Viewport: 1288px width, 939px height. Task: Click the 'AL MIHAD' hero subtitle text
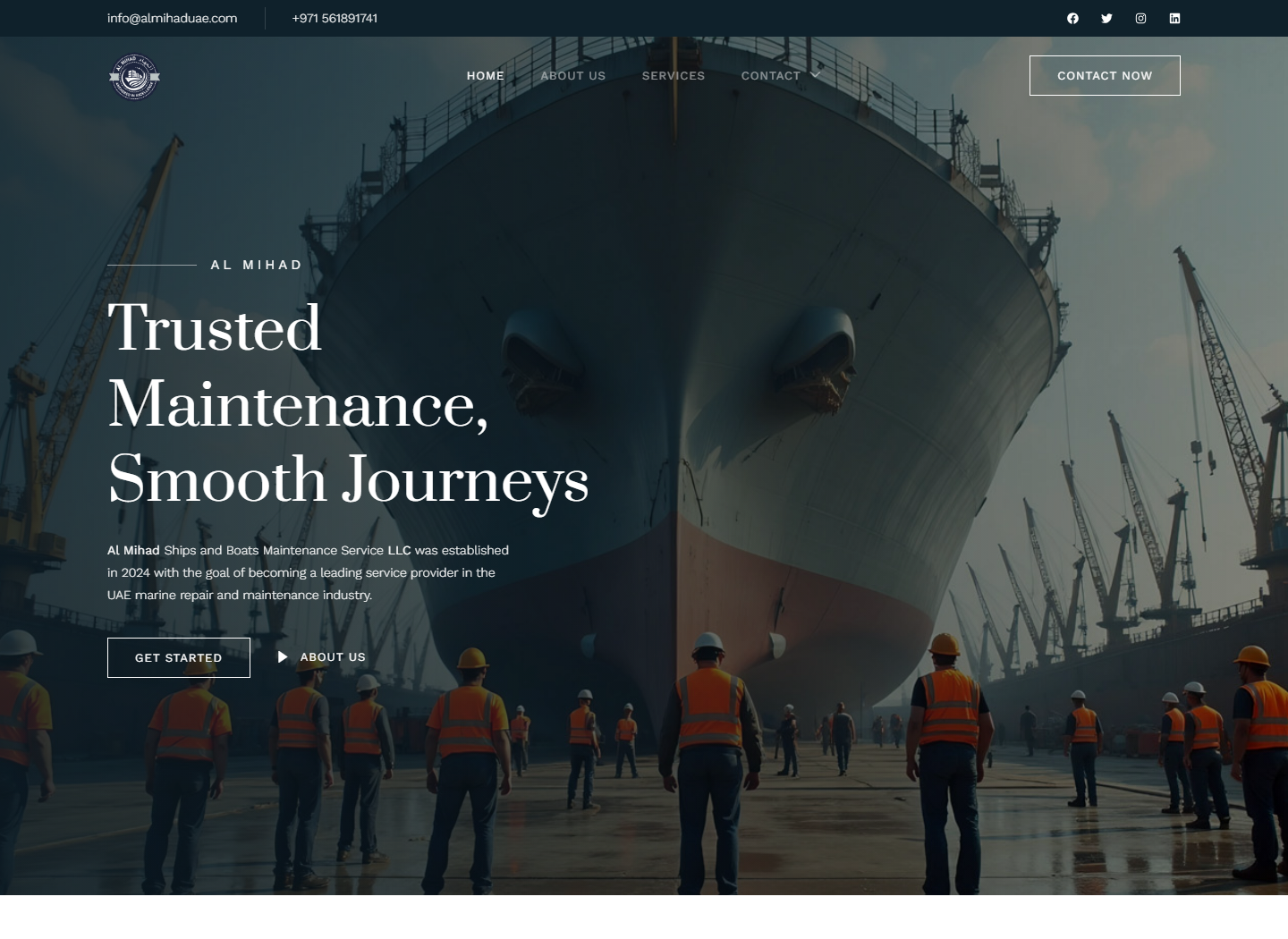tap(257, 265)
